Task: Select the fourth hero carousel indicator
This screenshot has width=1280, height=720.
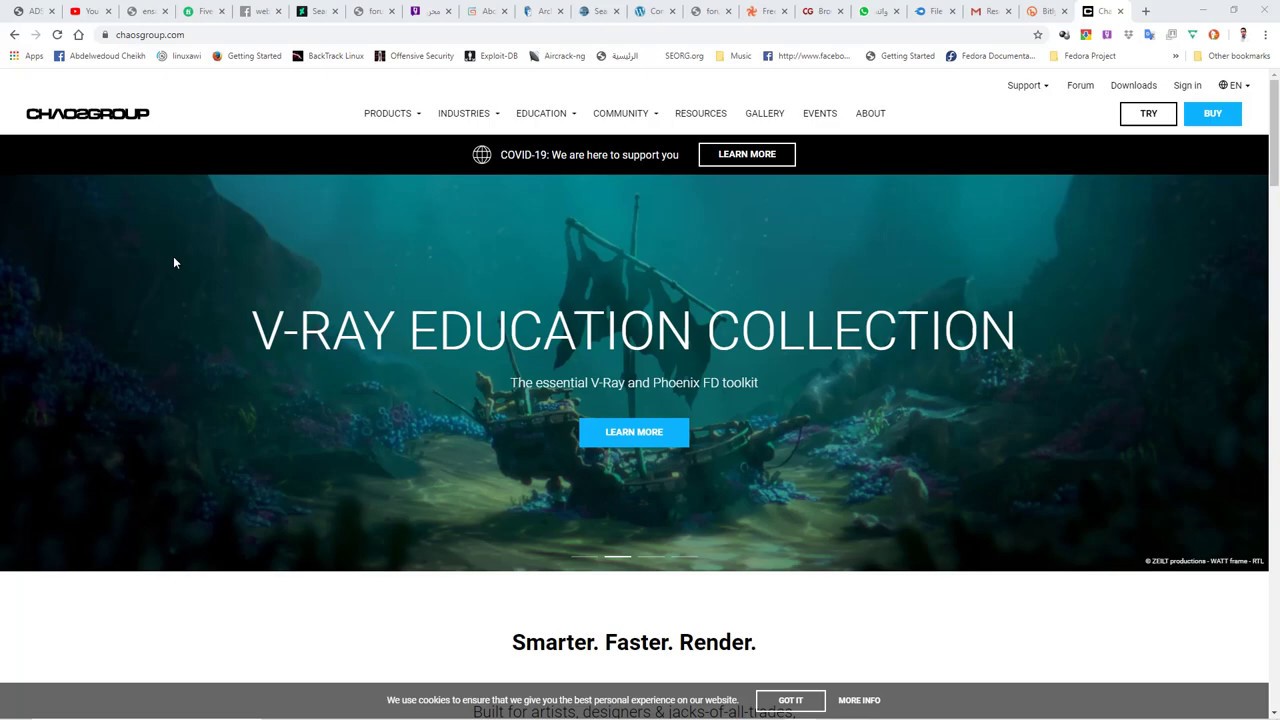Action: pos(685,556)
